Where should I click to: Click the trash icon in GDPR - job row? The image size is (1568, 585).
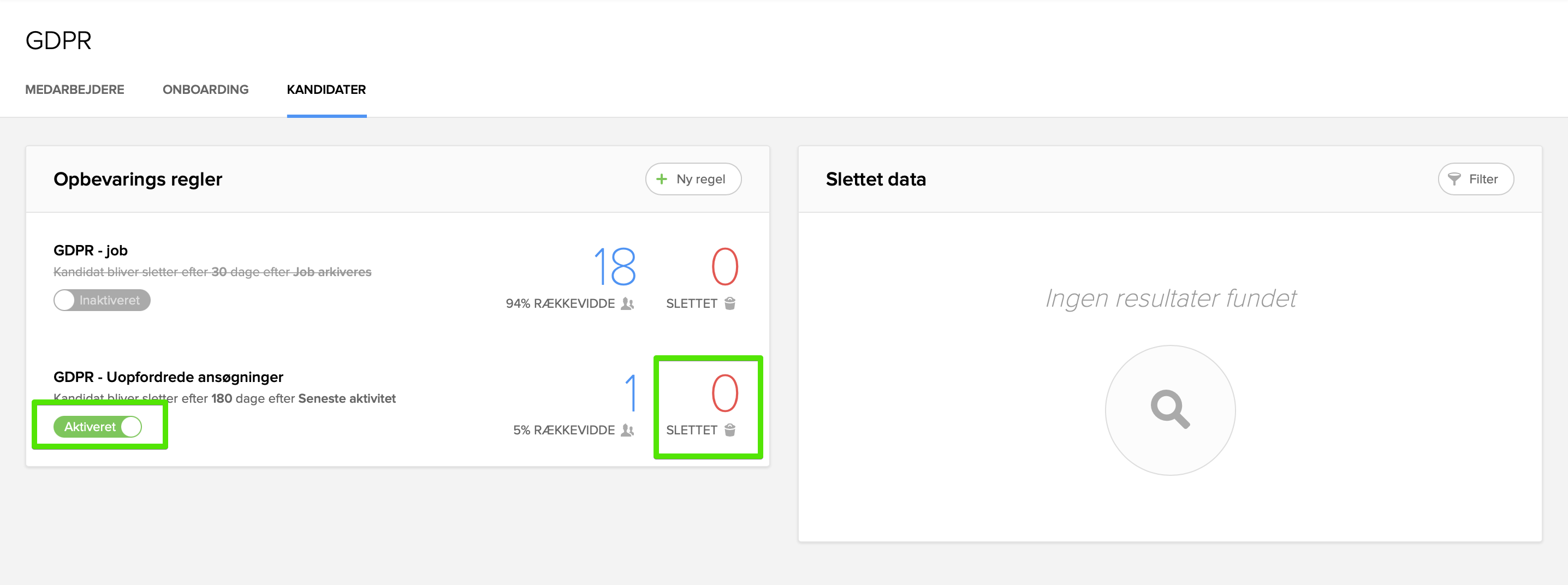pyautogui.click(x=730, y=303)
